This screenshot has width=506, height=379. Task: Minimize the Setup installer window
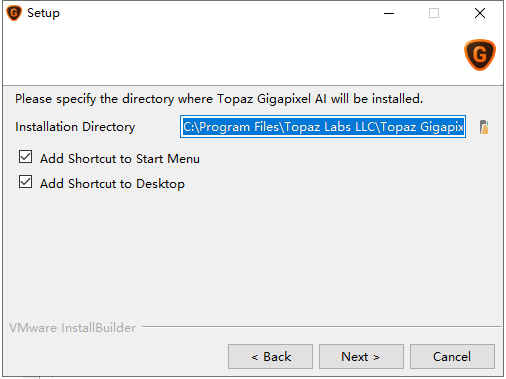point(389,13)
